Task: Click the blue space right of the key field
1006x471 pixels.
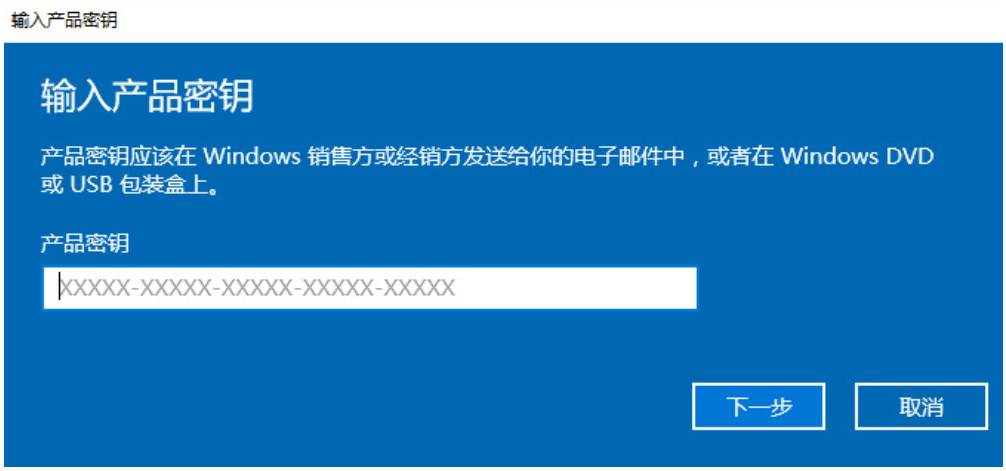Action: tap(847, 288)
